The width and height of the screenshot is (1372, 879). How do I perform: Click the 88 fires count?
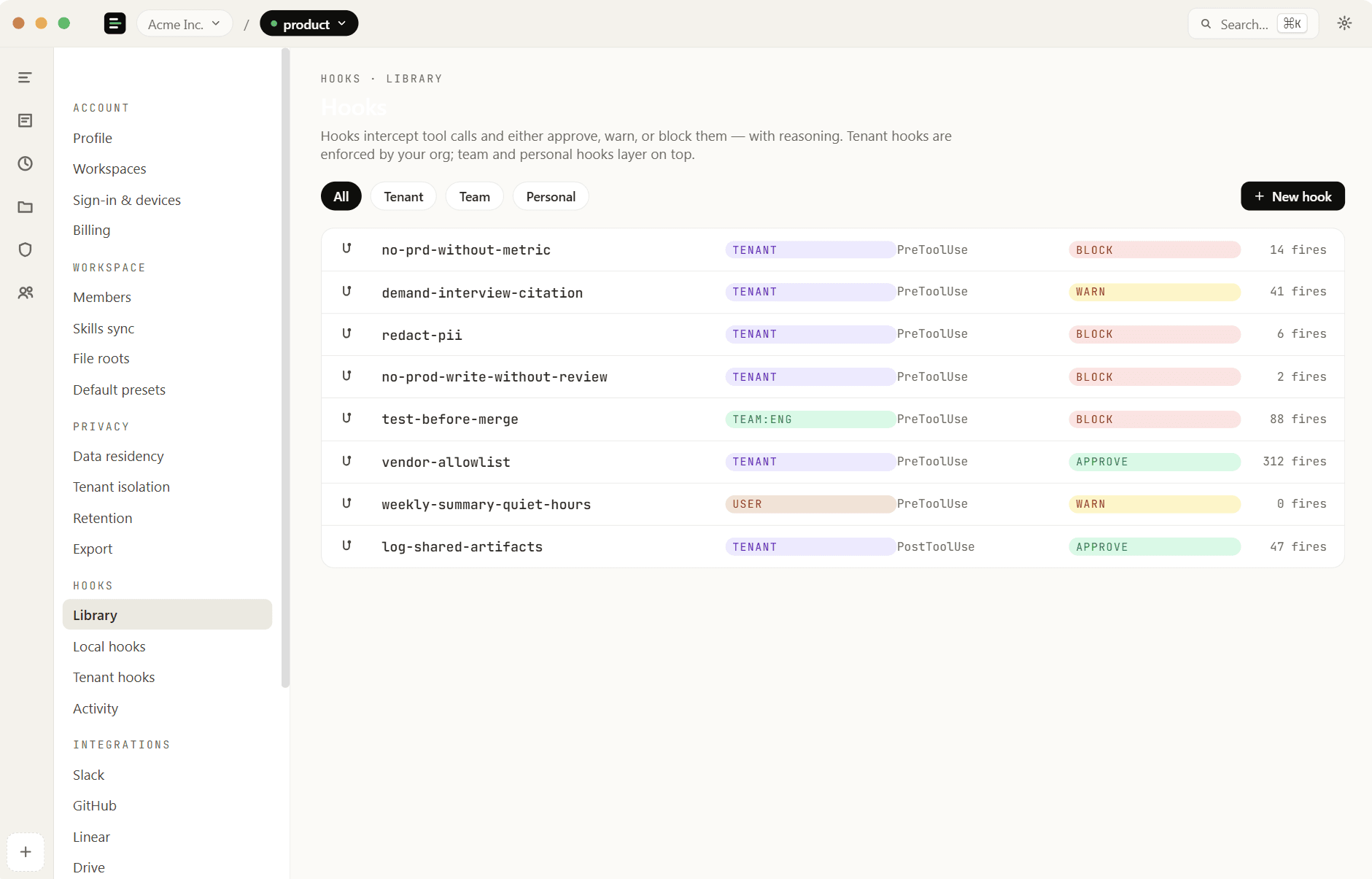point(1298,419)
